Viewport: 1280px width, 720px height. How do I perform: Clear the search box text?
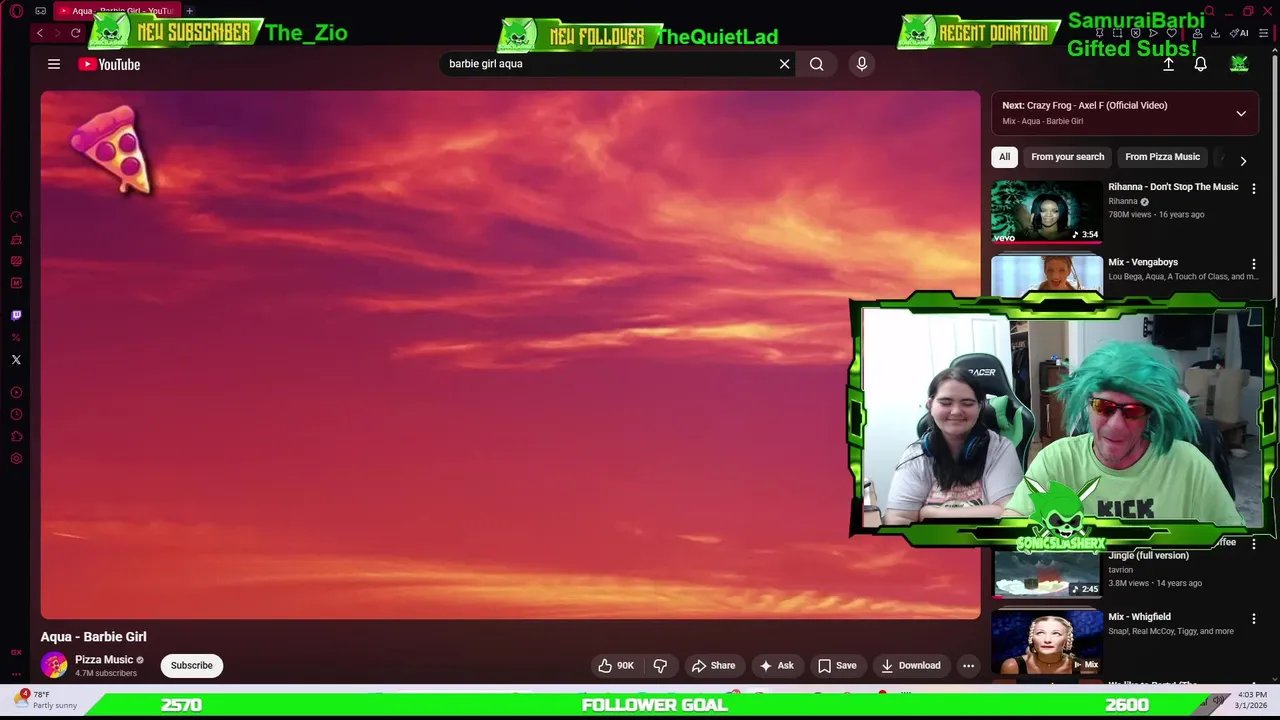(x=785, y=64)
